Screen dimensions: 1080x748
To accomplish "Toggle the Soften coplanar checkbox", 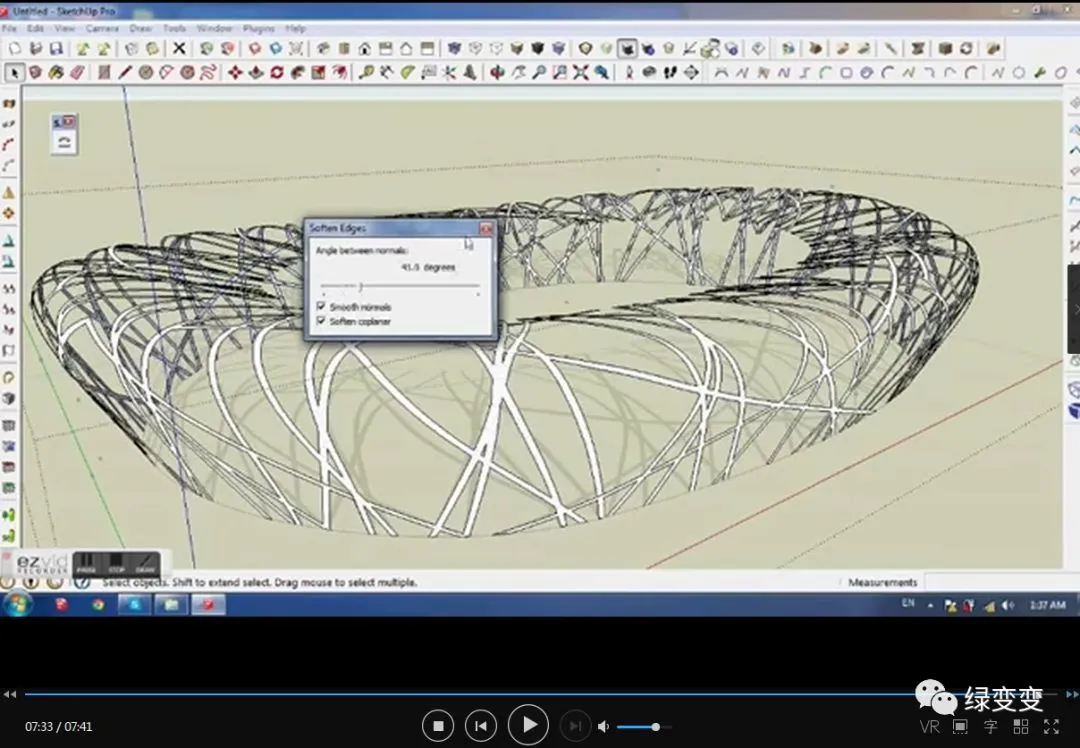I will pyautogui.click(x=321, y=321).
